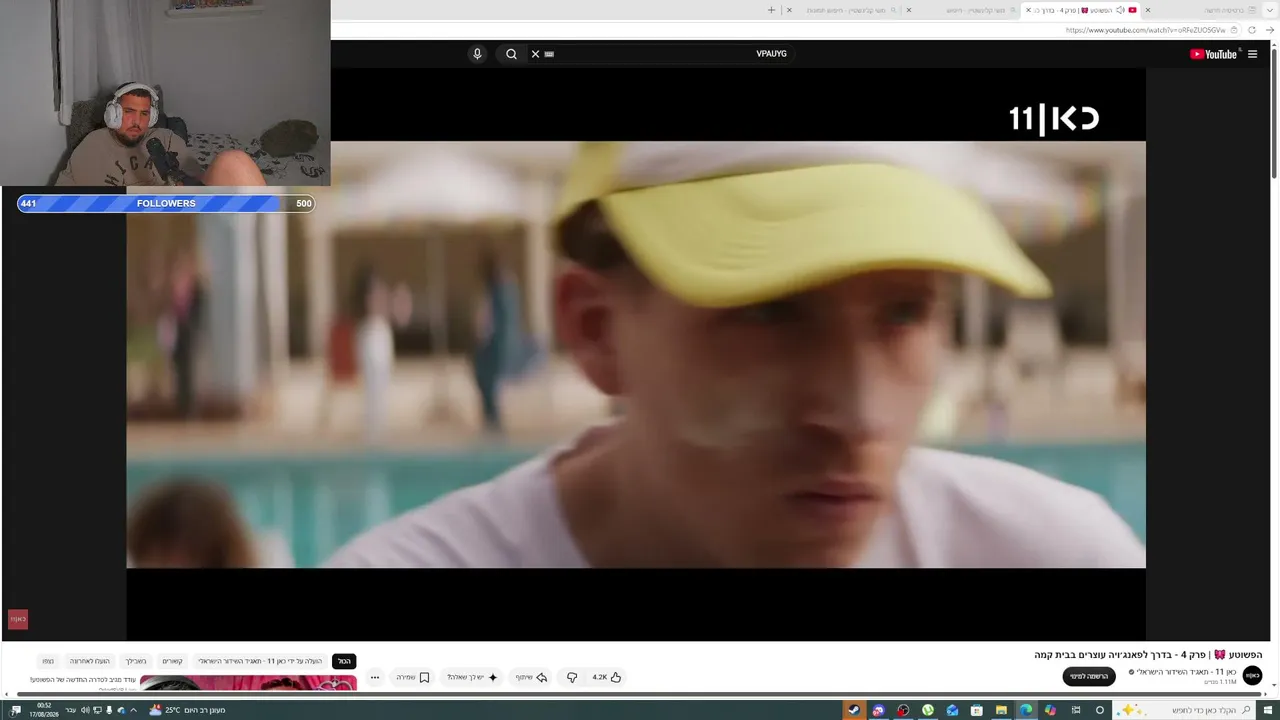
Task: Like the video with 4.2K thumbs up
Action: (x=607, y=677)
